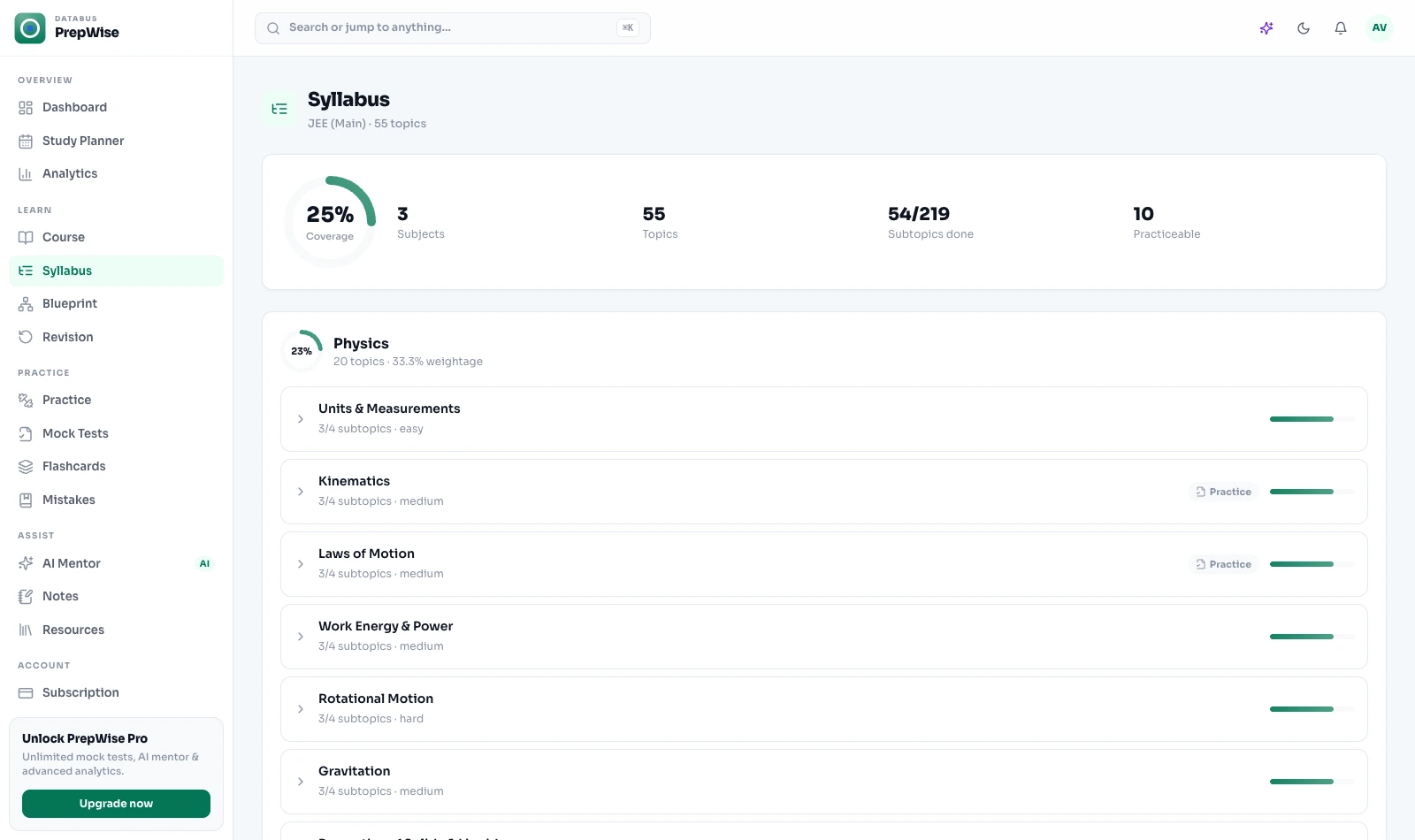Image resolution: width=1415 pixels, height=840 pixels.
Task: Click the 'Unlock PrepWise Pro' heading
Action: point(85,739)
